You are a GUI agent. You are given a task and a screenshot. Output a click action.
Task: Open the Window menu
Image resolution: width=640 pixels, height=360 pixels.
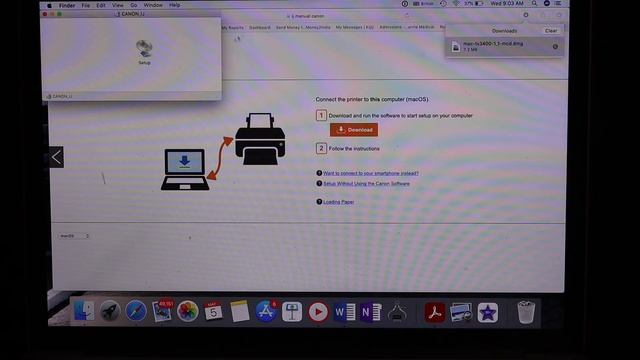point(153,5)
